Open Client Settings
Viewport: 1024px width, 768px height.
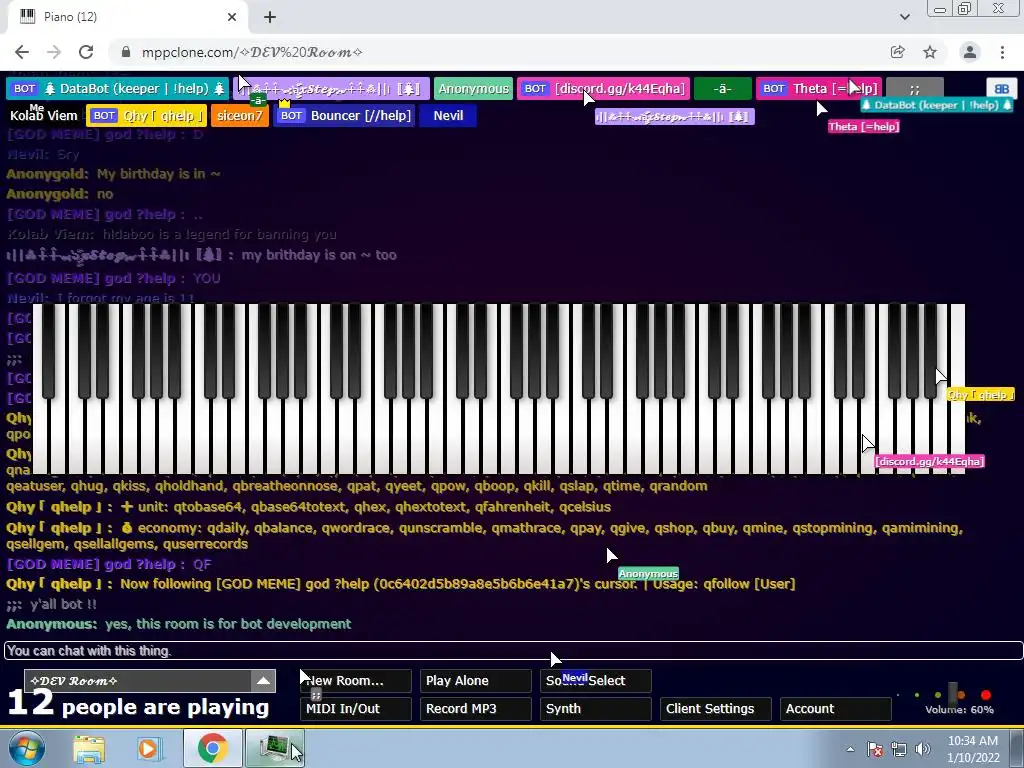716,709
